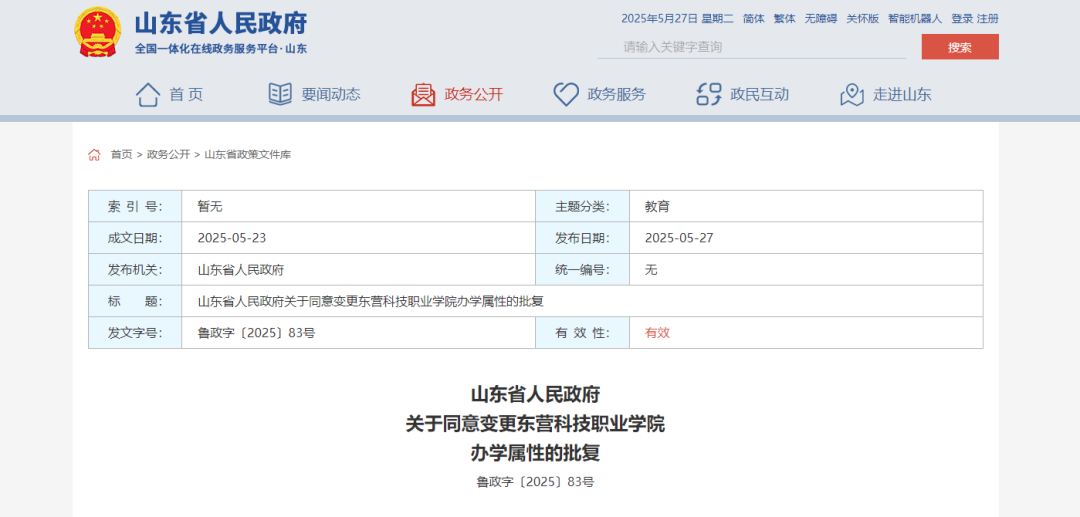Screen dimensions: 1080x517
Task: Click the article heading line 办学属性的批复
Action: (x=535, y=453)
